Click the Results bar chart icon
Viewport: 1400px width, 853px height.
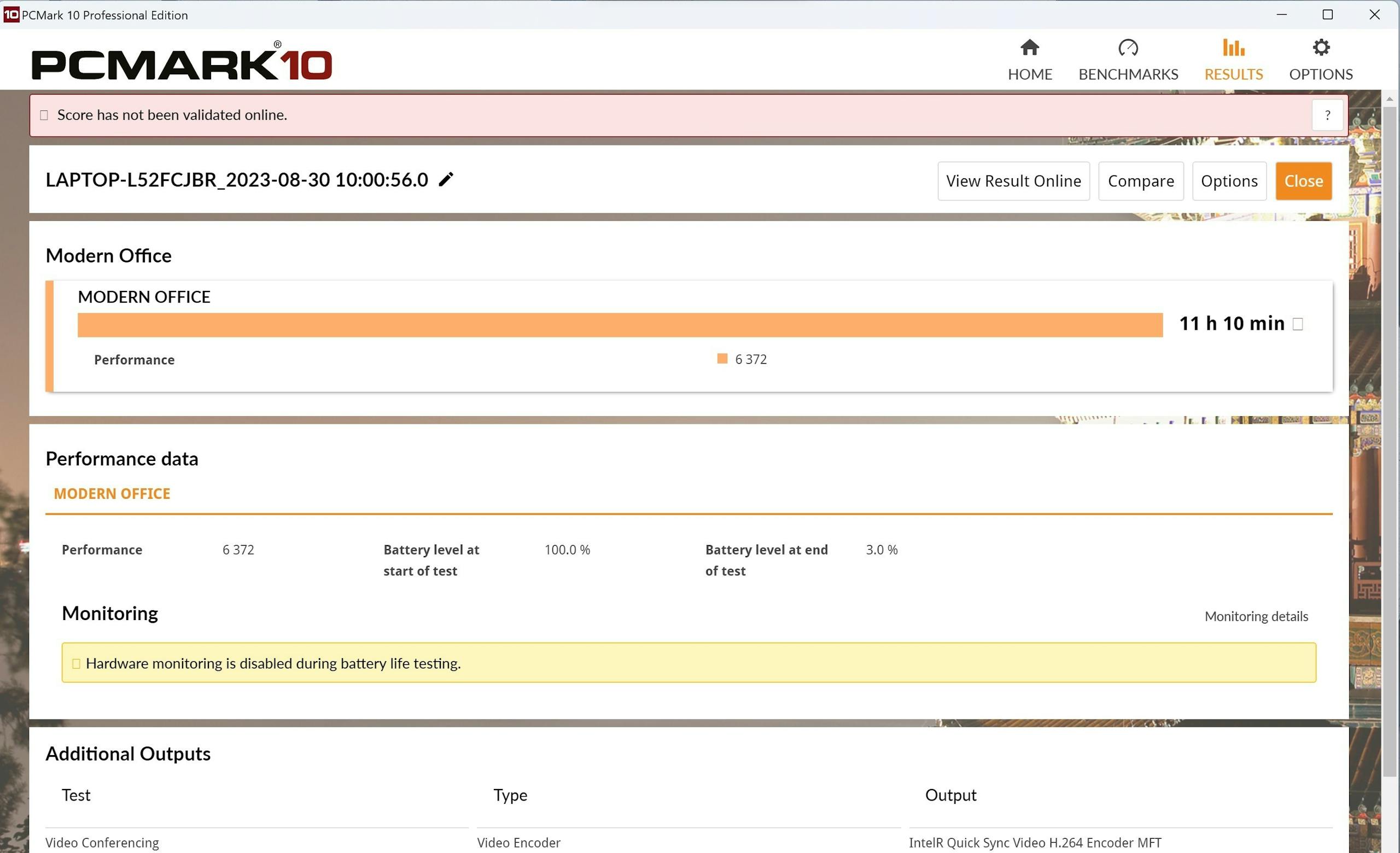point(1233,48)
